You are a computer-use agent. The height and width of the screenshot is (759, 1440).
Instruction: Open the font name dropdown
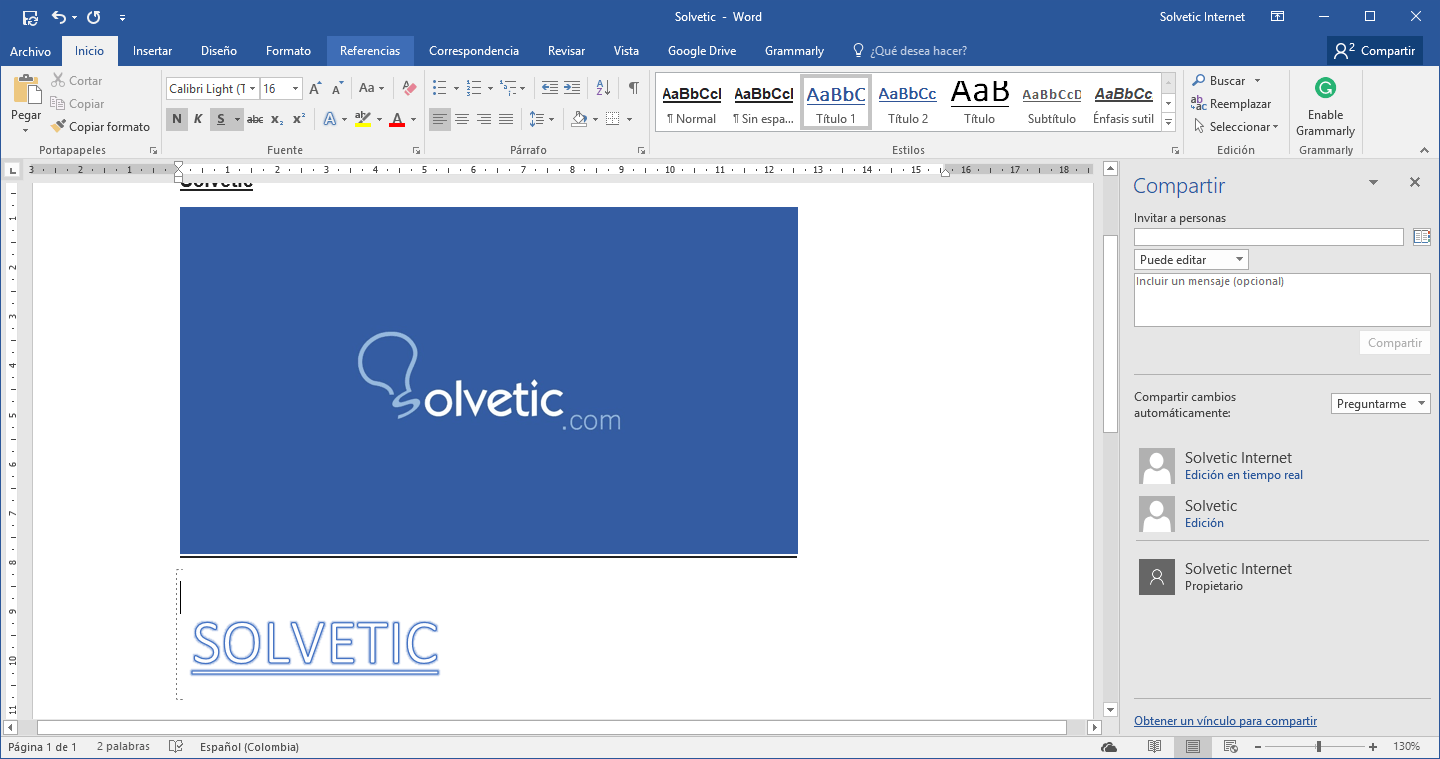coord(252,89)
